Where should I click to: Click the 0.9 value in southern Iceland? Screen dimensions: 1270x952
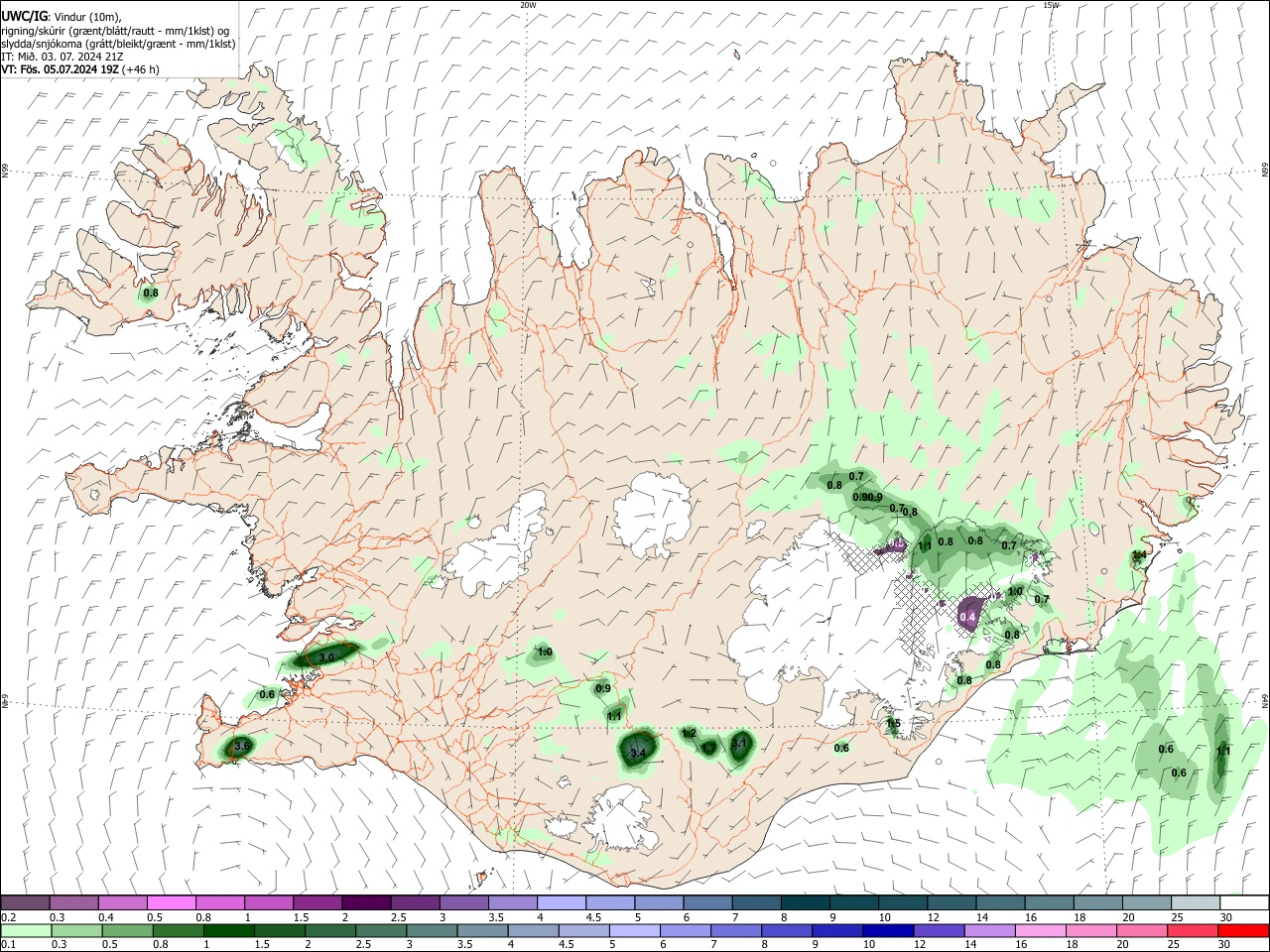tap(603, 689)
